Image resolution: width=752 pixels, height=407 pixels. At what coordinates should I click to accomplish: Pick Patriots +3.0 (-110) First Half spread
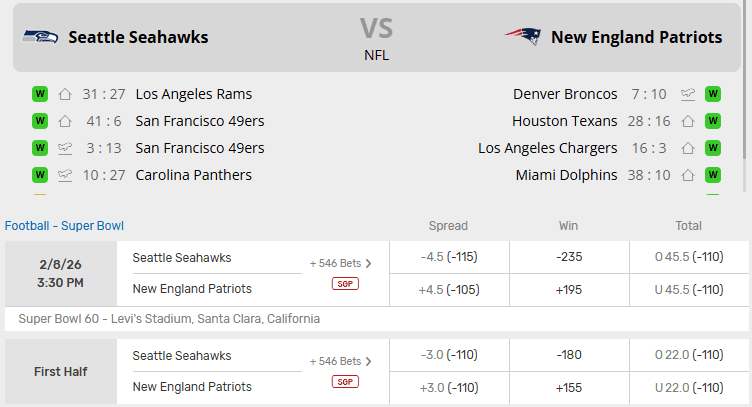coord(449,387)
